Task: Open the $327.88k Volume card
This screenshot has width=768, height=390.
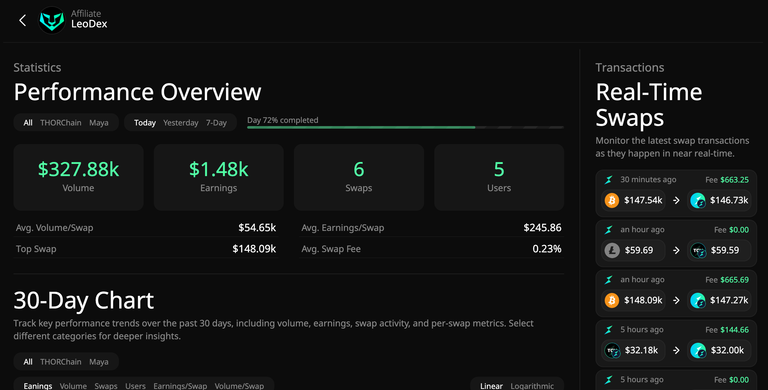Action: pyautogui.click(x=78, y=177)
